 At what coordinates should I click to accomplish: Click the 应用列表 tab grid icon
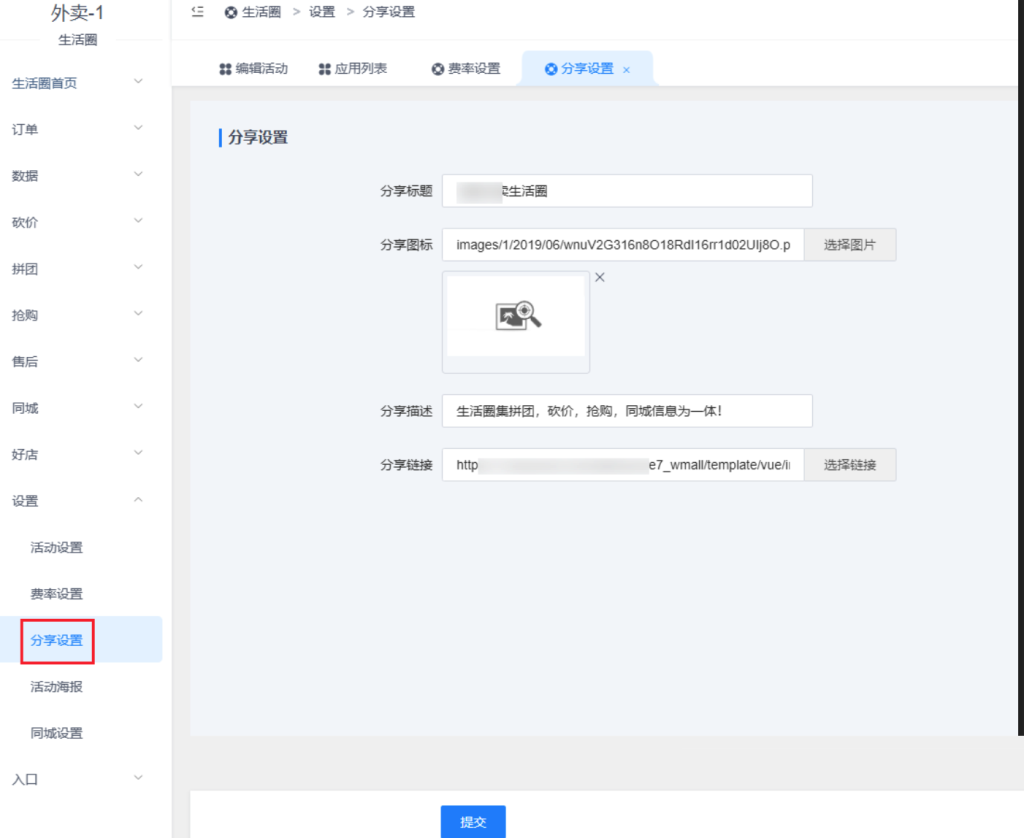coord(324,69)
